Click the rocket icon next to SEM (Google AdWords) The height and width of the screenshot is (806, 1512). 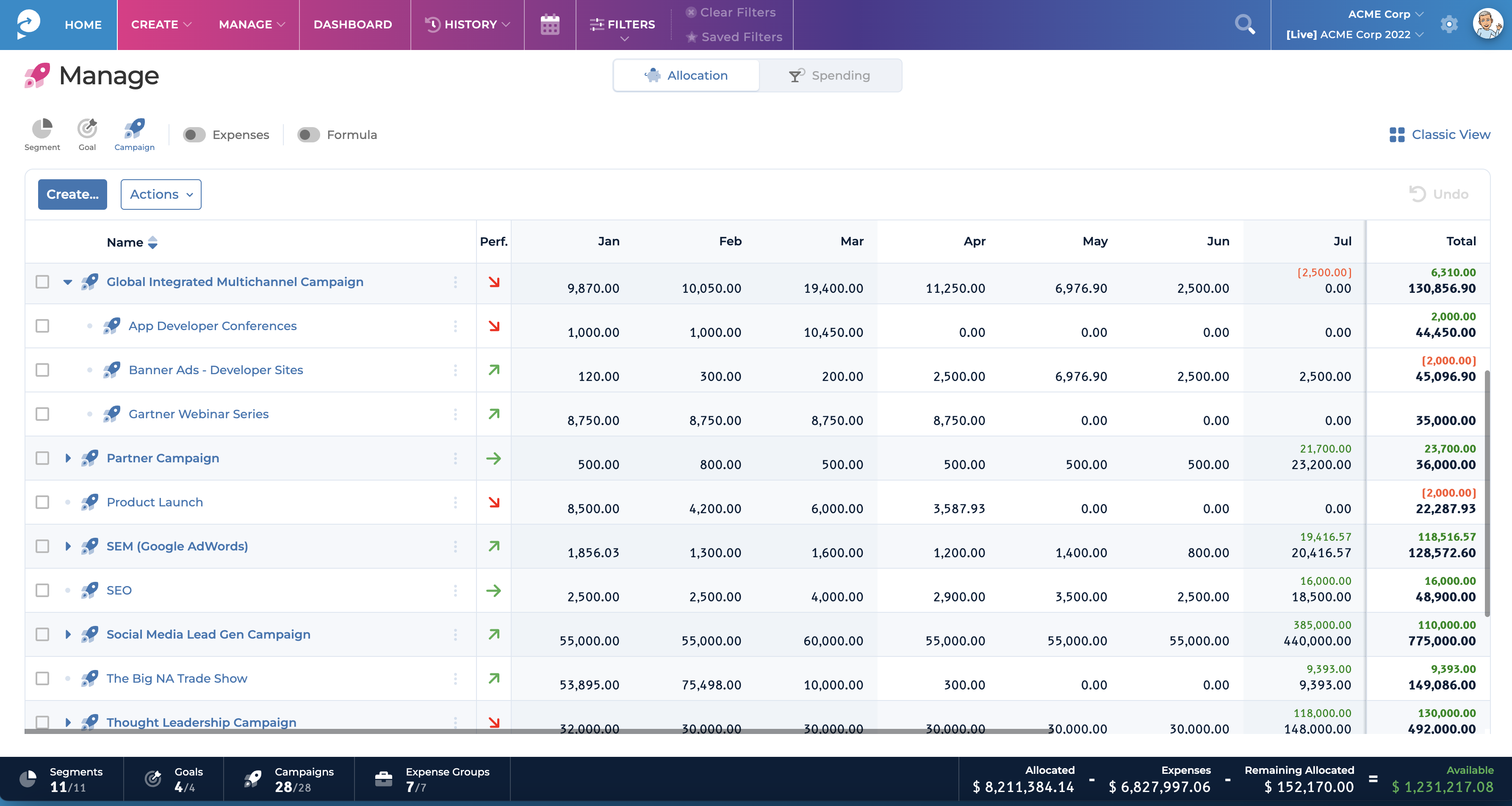tap(89, 546)
